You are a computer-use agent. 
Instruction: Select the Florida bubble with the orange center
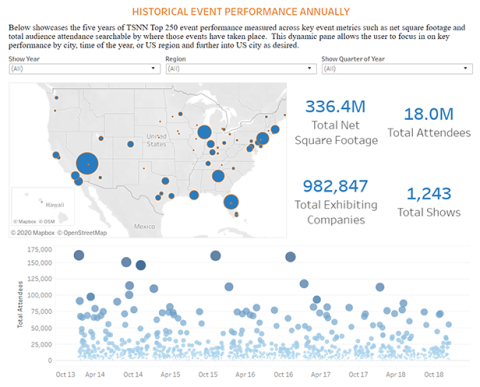point(231,202)
